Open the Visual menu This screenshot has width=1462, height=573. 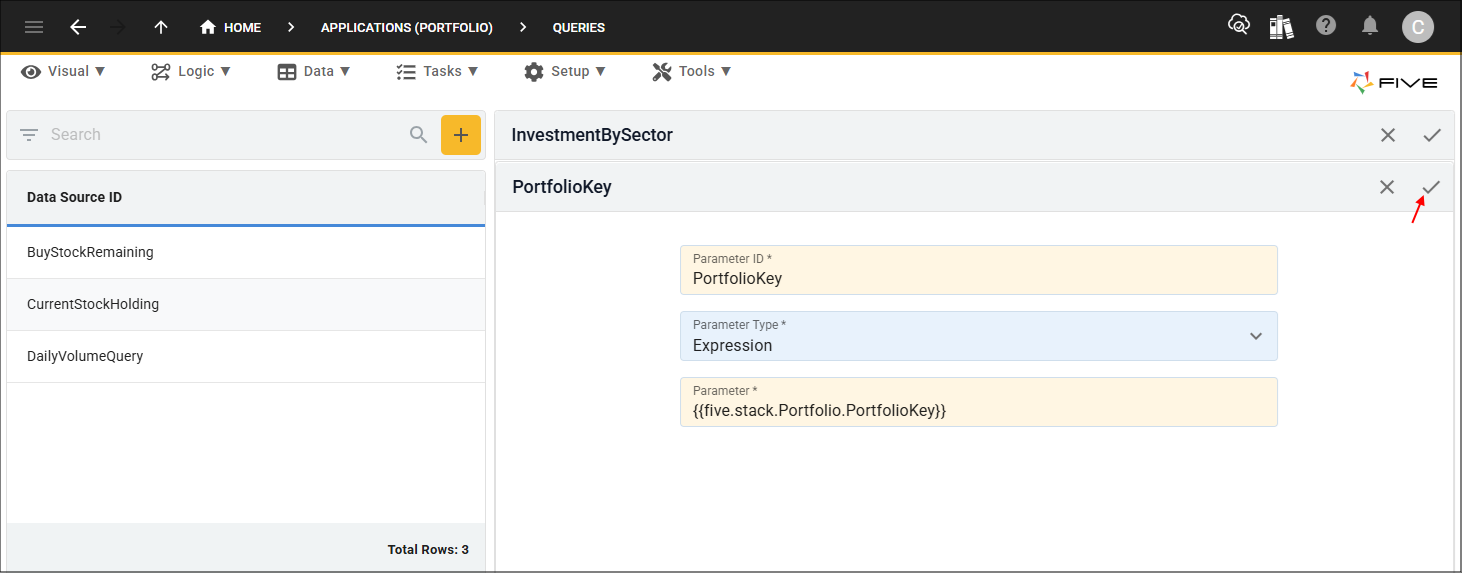63,71
